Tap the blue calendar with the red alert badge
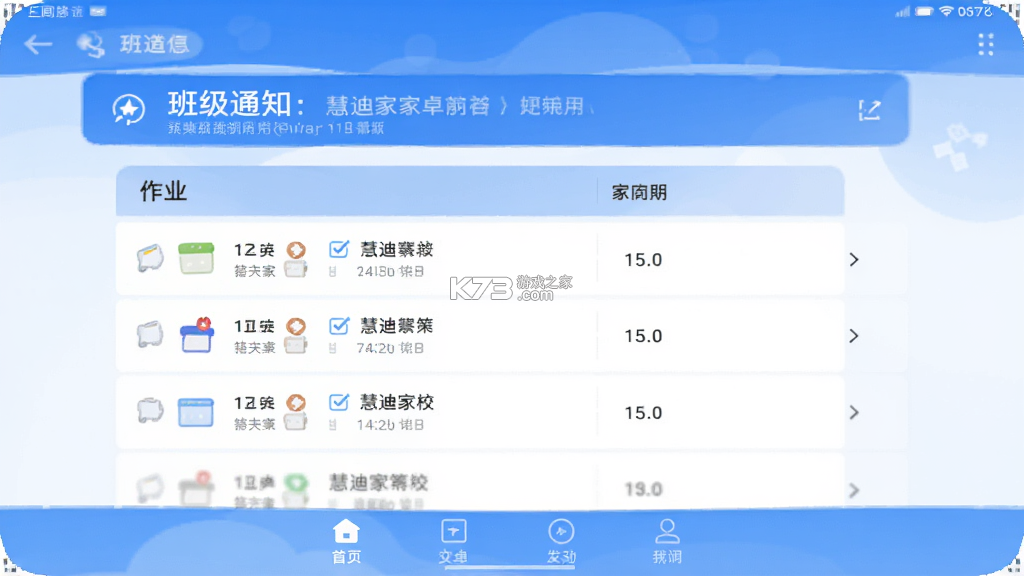 (197, 334)
